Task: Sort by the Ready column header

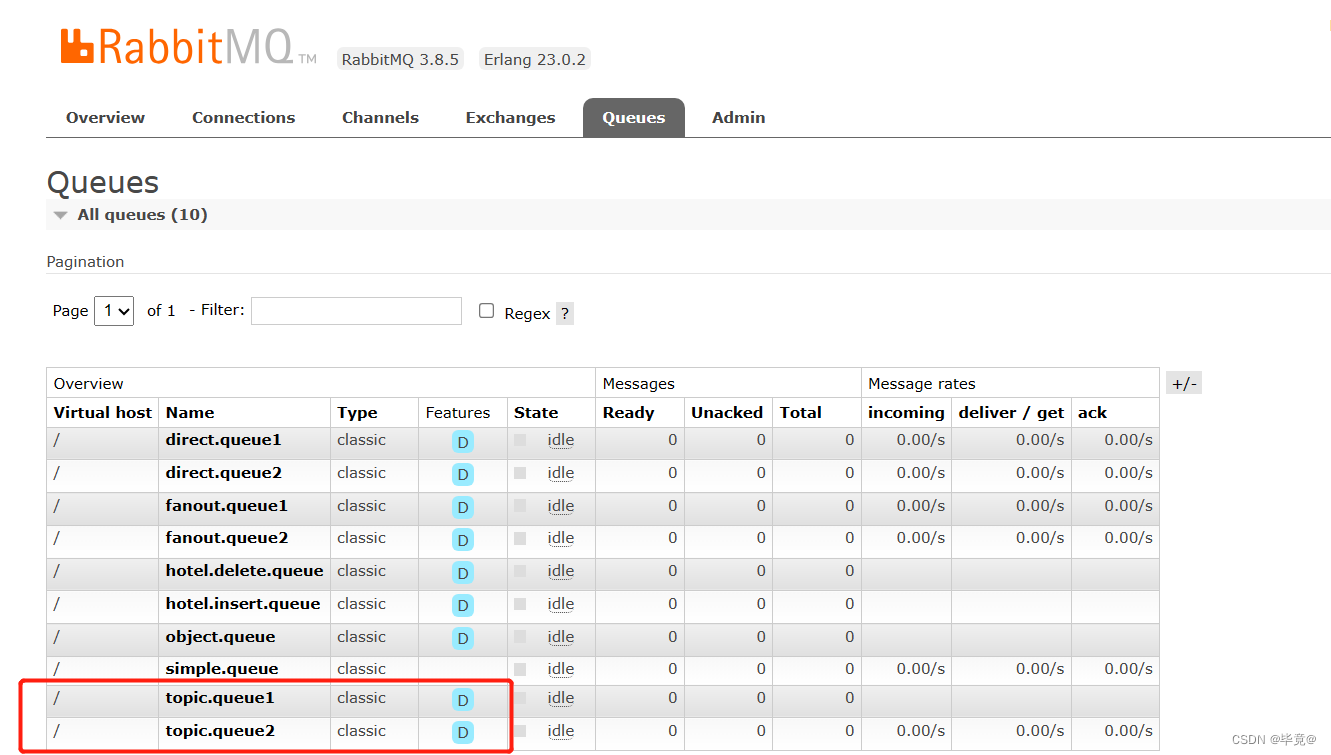Action: [628, 412]
